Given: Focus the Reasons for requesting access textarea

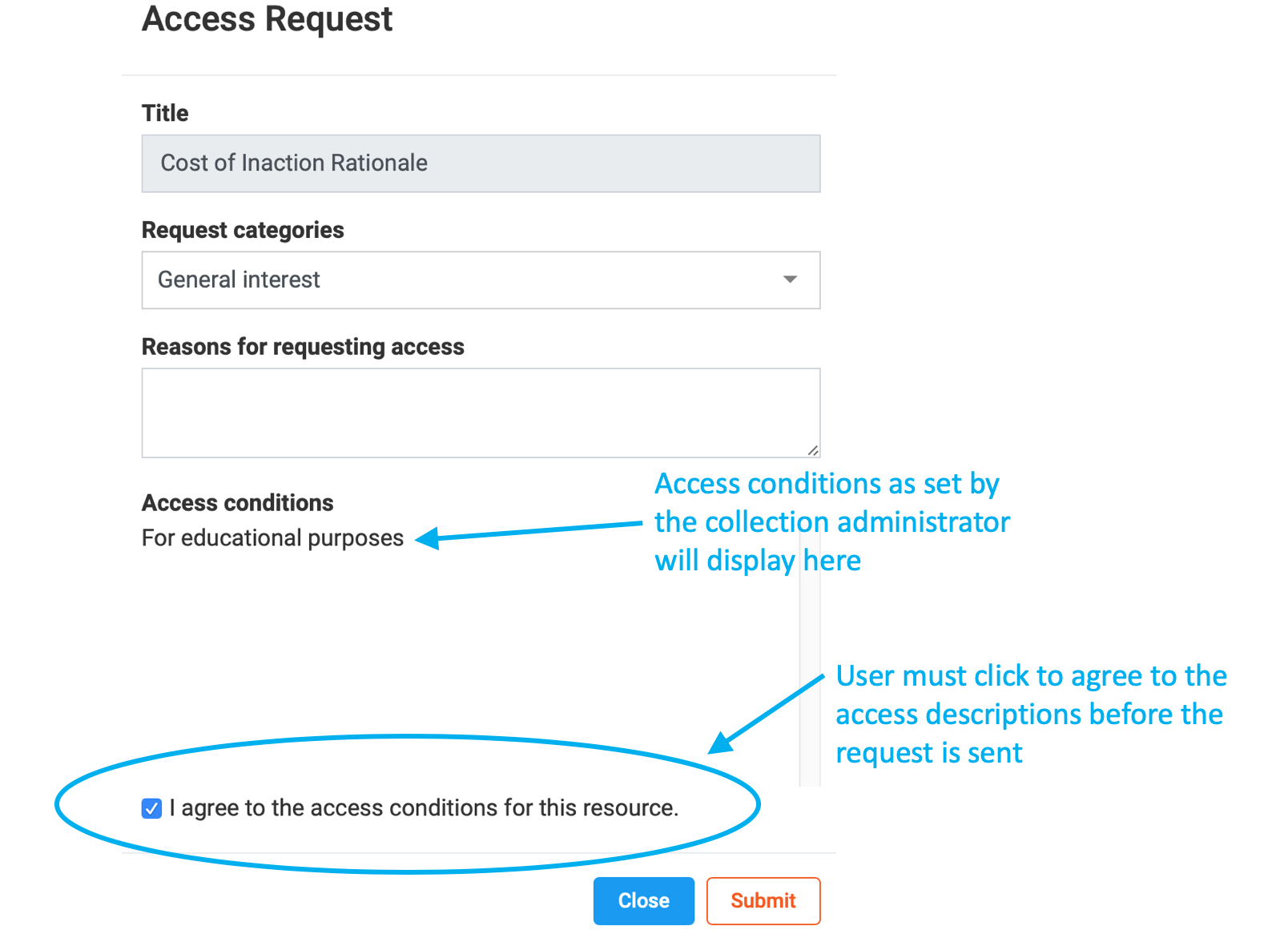Looking at the screenshot, I should 481,413.
